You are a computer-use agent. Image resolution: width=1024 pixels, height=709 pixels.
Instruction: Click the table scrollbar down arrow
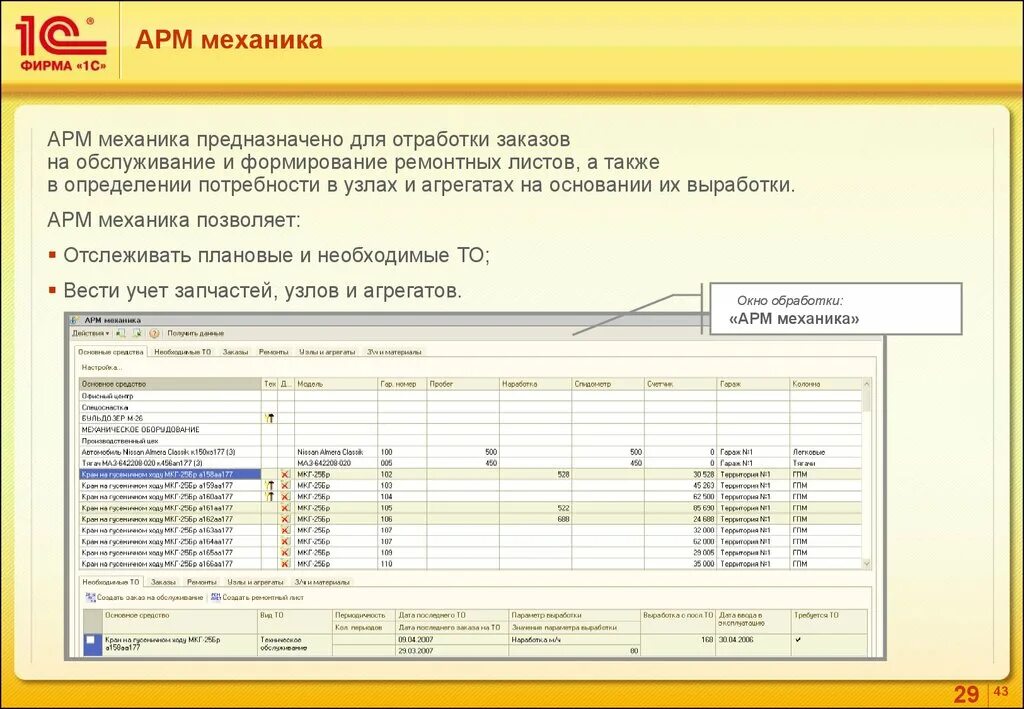(867, 563)
